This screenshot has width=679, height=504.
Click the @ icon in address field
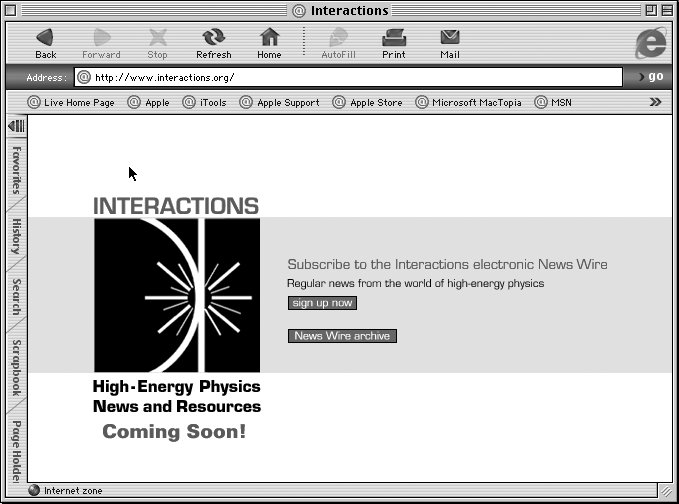click(84, 78)
